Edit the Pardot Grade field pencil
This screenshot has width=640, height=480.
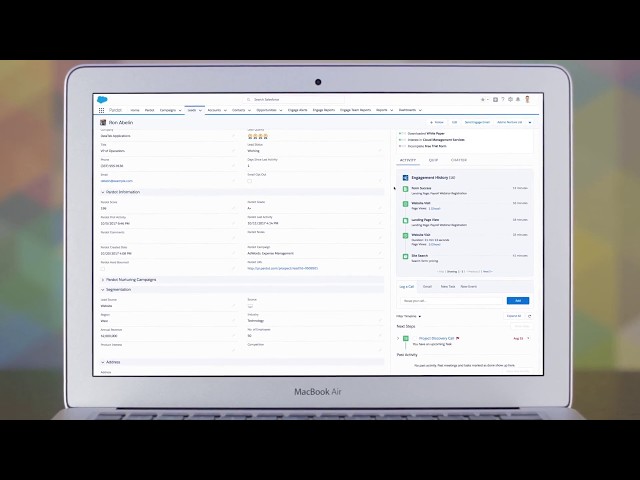380,208
